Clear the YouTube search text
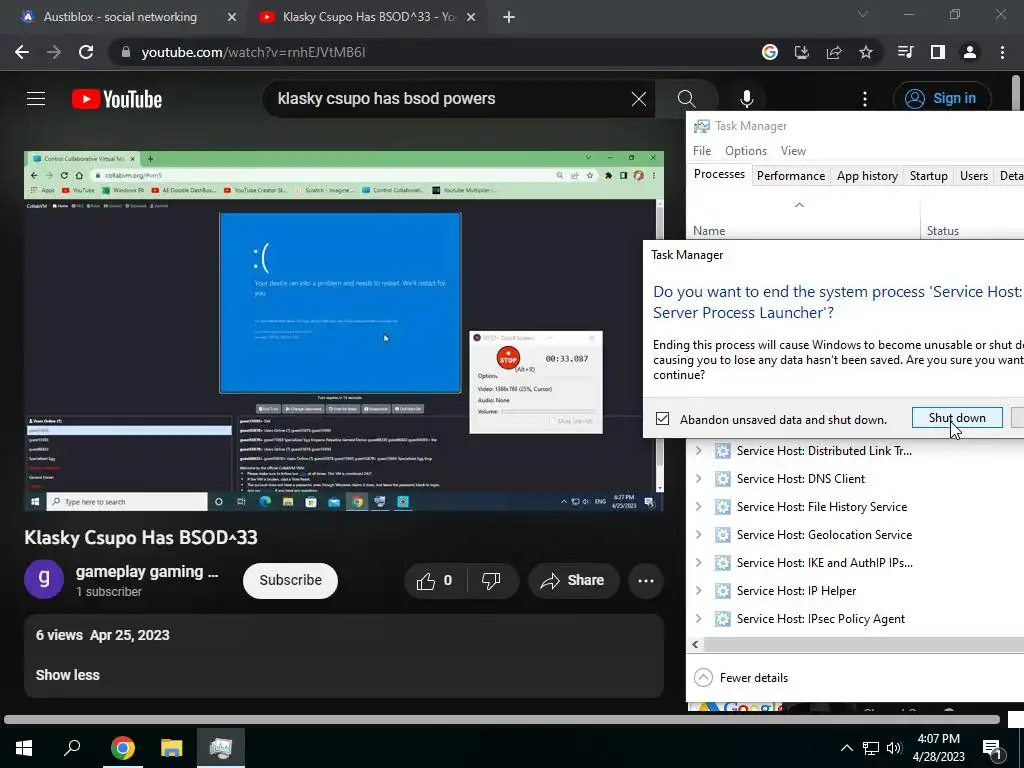Screen dimensions: 1024x768 639,99
